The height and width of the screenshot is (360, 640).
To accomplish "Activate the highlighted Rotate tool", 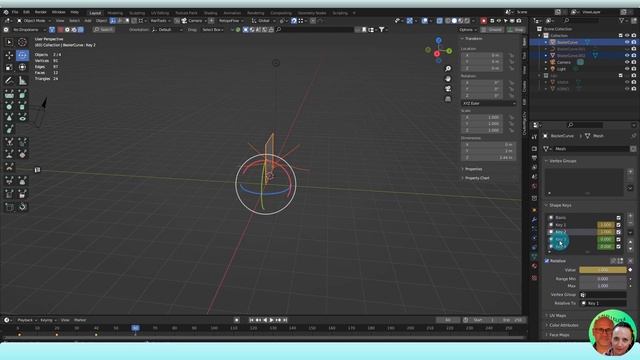I will [22, 55].
